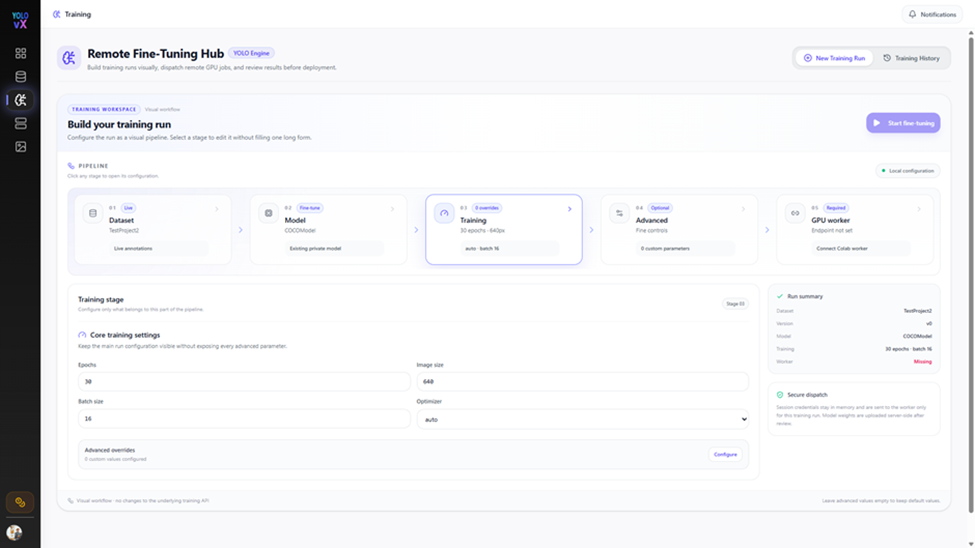
Task: Open the Dataset pipeline card
Action: click(153, 230)
